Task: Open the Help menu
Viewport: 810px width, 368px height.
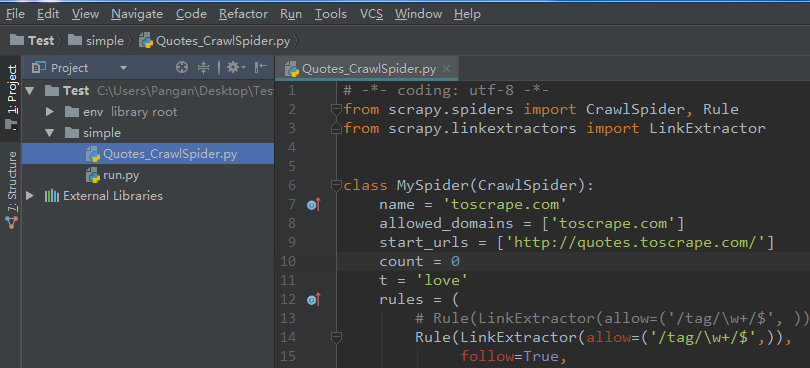Action: (467, 14)
